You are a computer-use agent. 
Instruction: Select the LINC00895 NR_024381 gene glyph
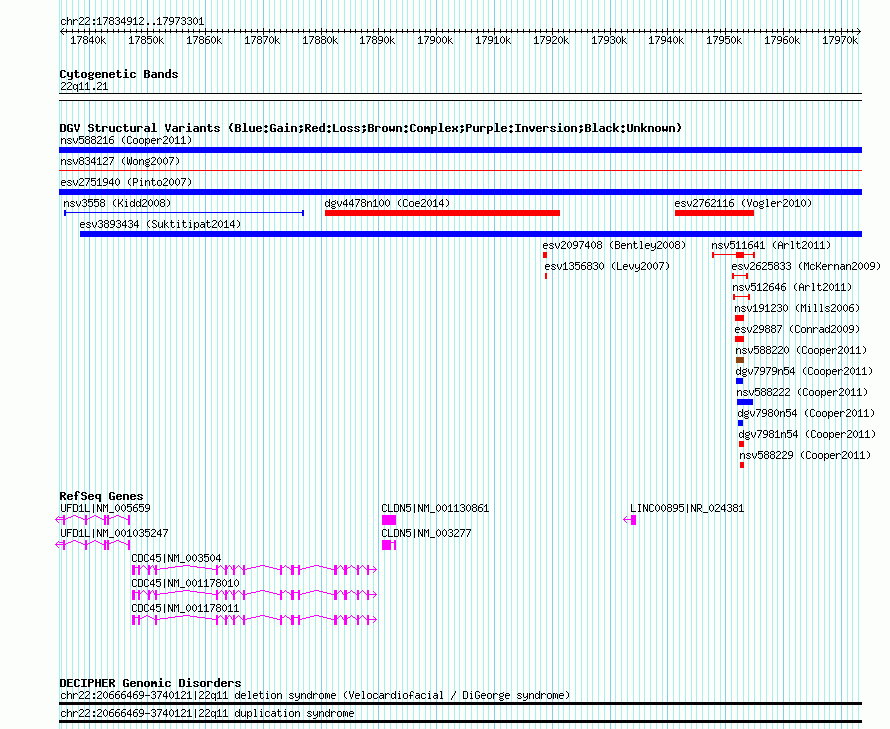[x=630, y=520]
